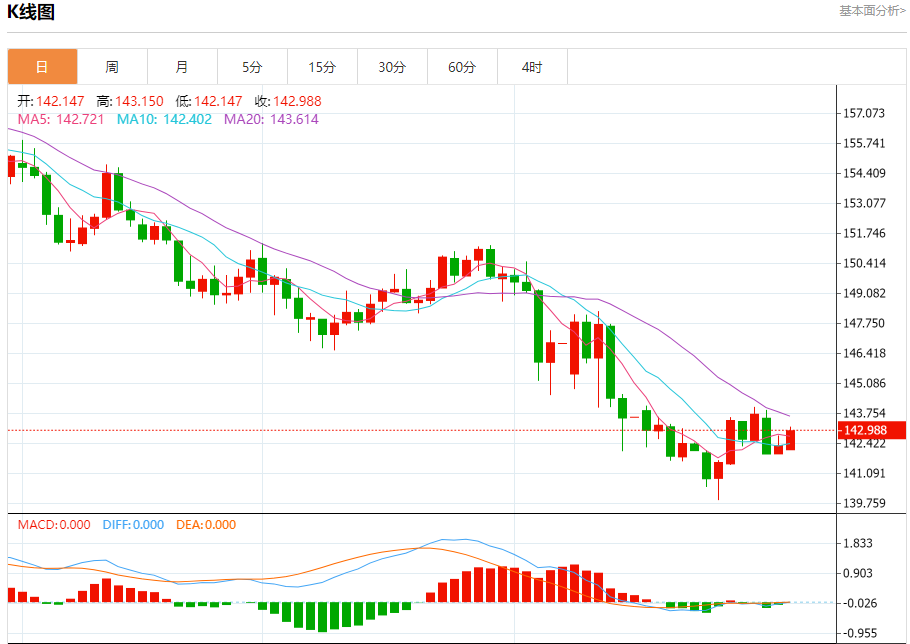Image resolution: width=910 pixels, height=644 pixels.
Task: Click the MA20: 143.614 label
Action: pyautogui.click(x=272, y=120)
